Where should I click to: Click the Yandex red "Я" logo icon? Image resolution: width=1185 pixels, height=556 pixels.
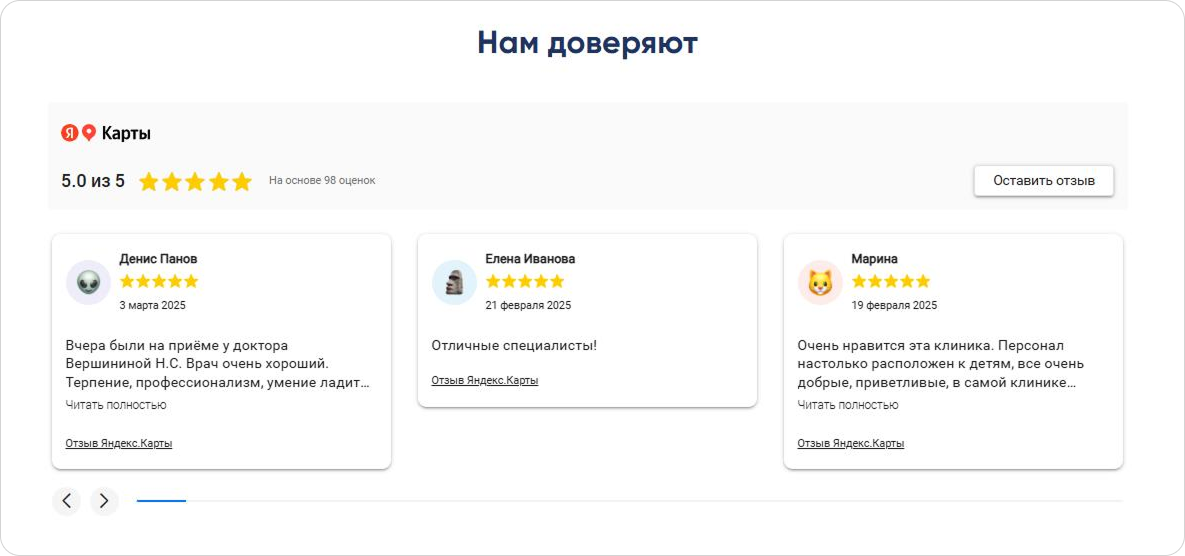coord(70,133)
